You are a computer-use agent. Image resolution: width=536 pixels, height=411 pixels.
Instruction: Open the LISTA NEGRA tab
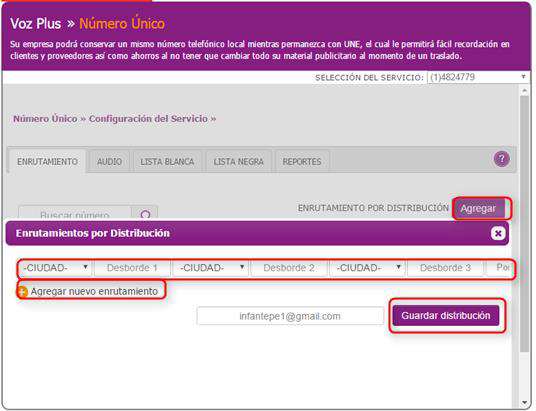pyautogui.click(x=239, y=162)
